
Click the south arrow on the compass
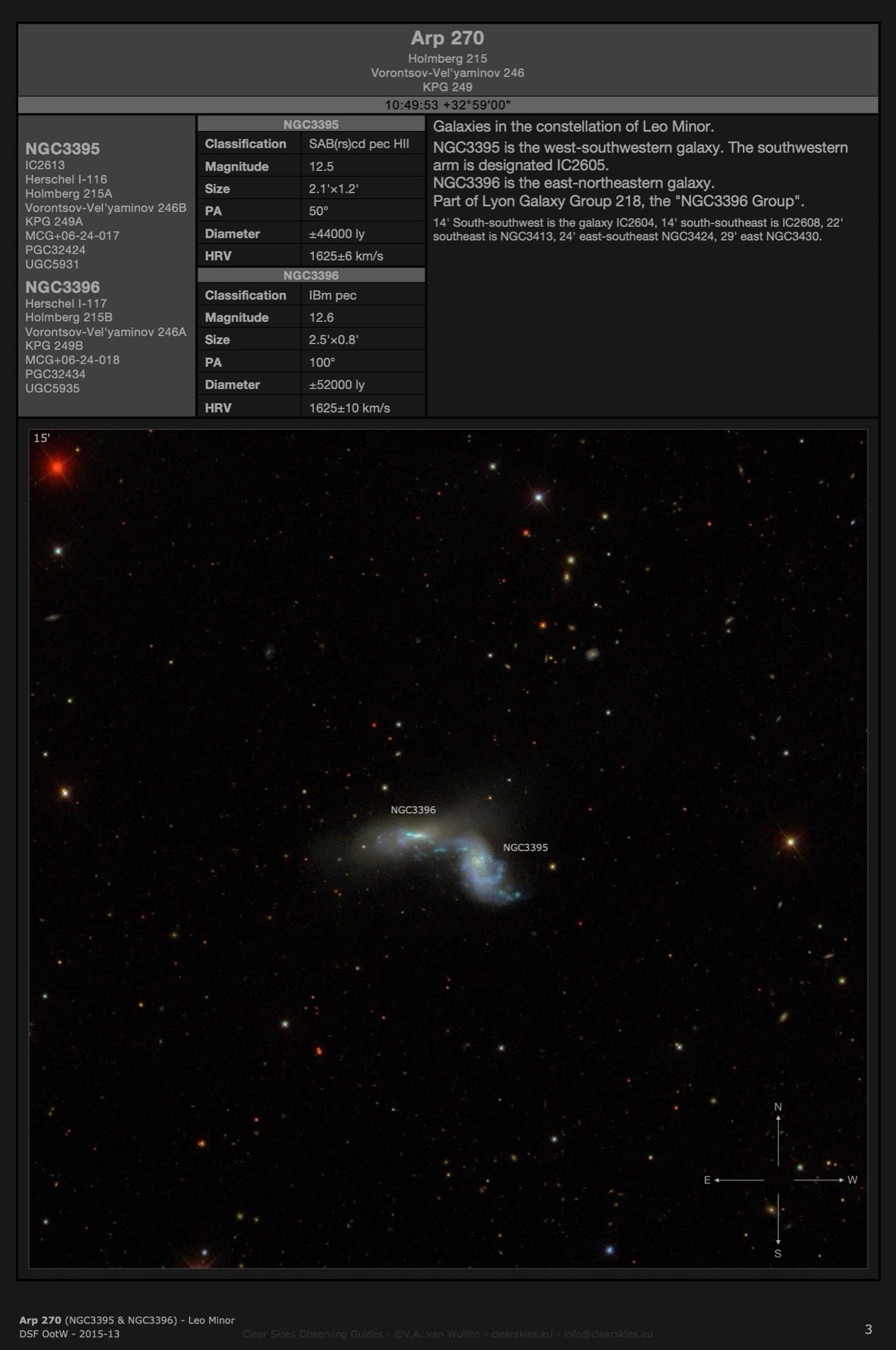click(x=778, y=1222)
